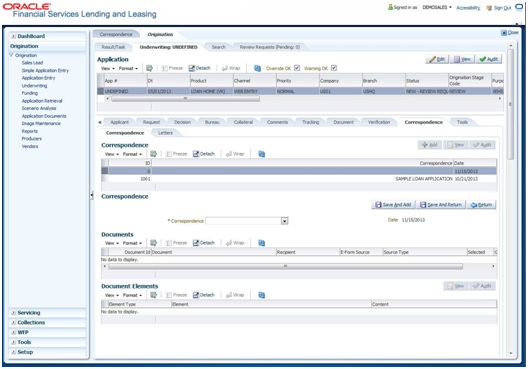Open Funding in navigation tree
This screenshot has width=528, height=369.
click(30, 93)
